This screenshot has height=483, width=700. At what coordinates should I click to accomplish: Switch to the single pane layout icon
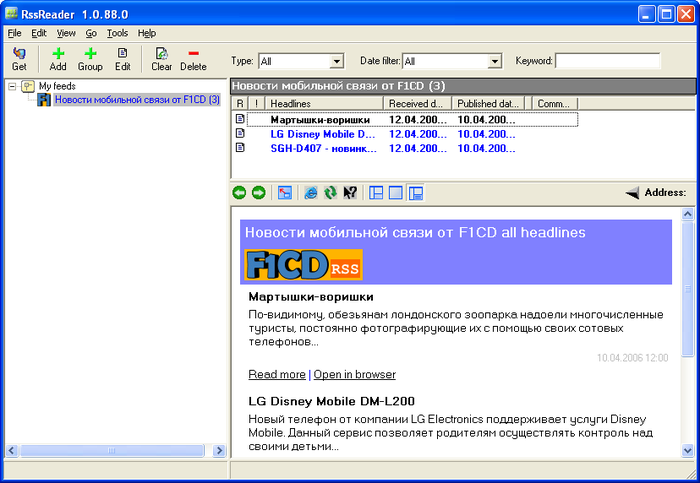396,193
